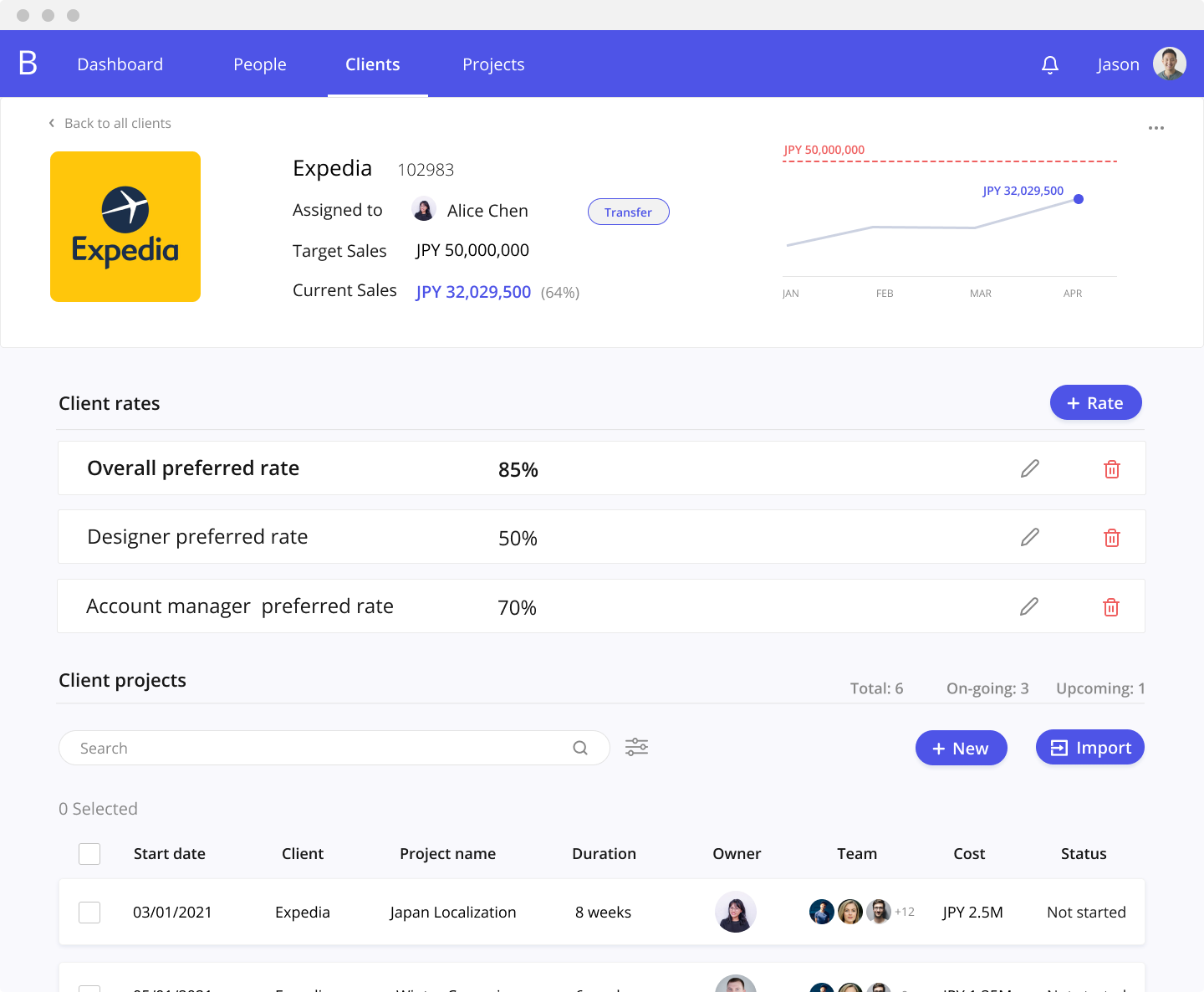1204x992 pixels.
Task: Click the Transfer button
Action: 629,212
